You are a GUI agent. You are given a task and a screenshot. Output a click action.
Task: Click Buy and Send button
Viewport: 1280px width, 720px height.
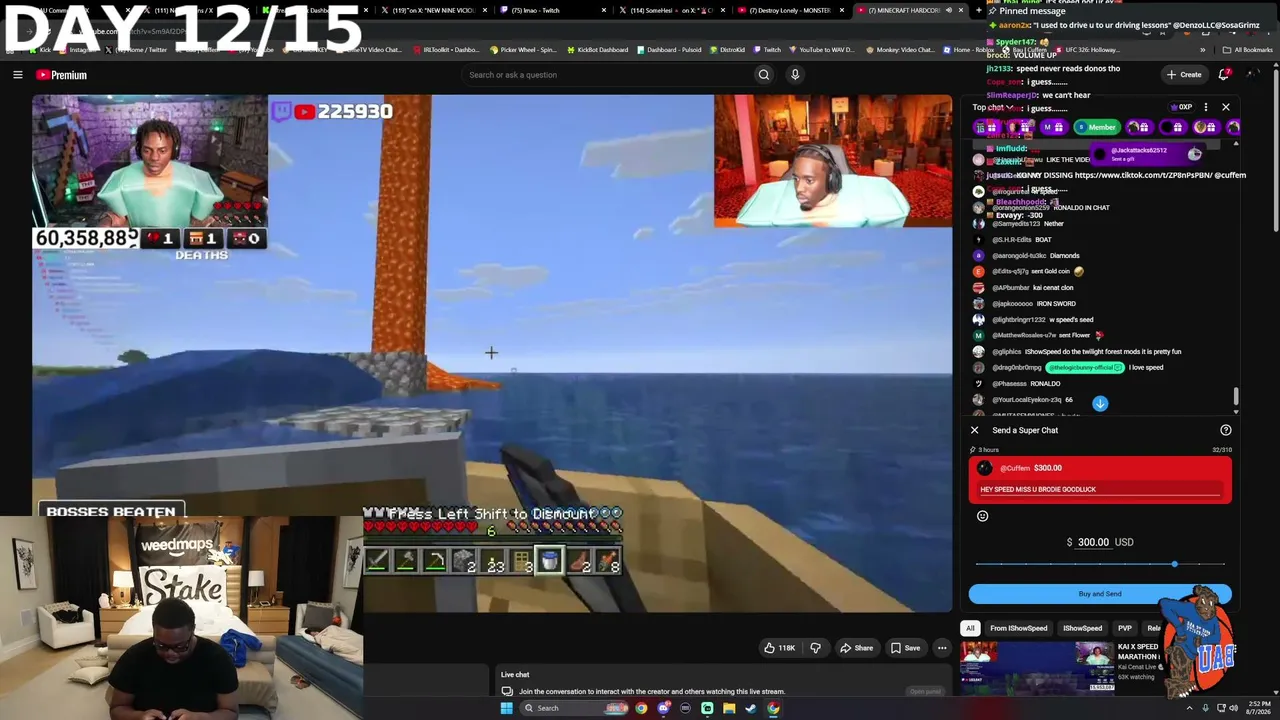(1100, 594)
